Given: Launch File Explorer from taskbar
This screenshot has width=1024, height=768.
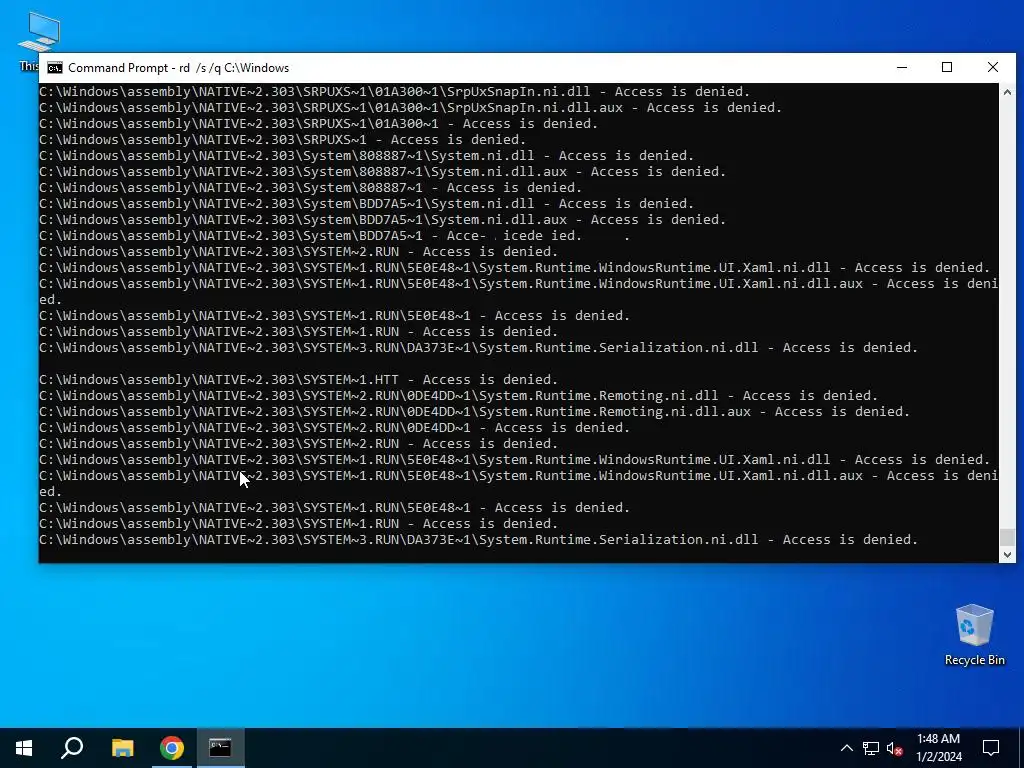Looking at the screenshot, I should coord(122,748).
